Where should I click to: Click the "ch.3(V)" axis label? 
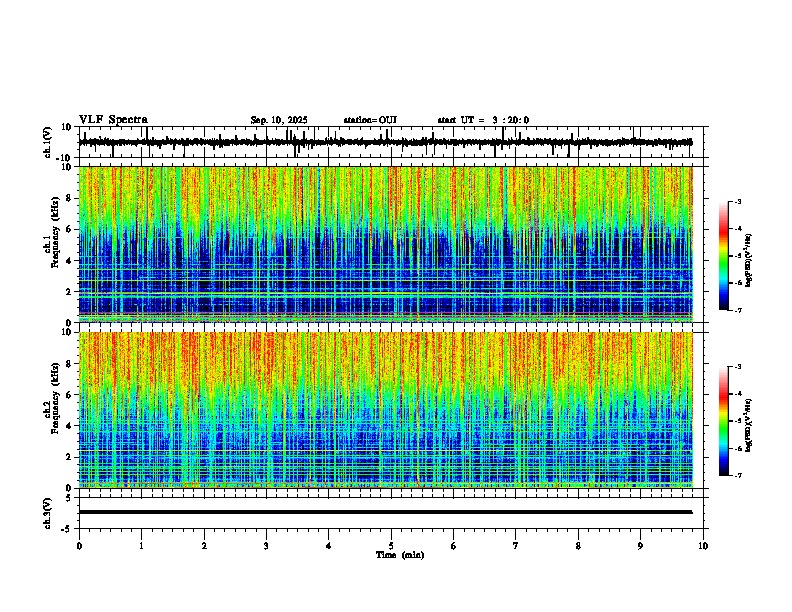coord(48,513)
